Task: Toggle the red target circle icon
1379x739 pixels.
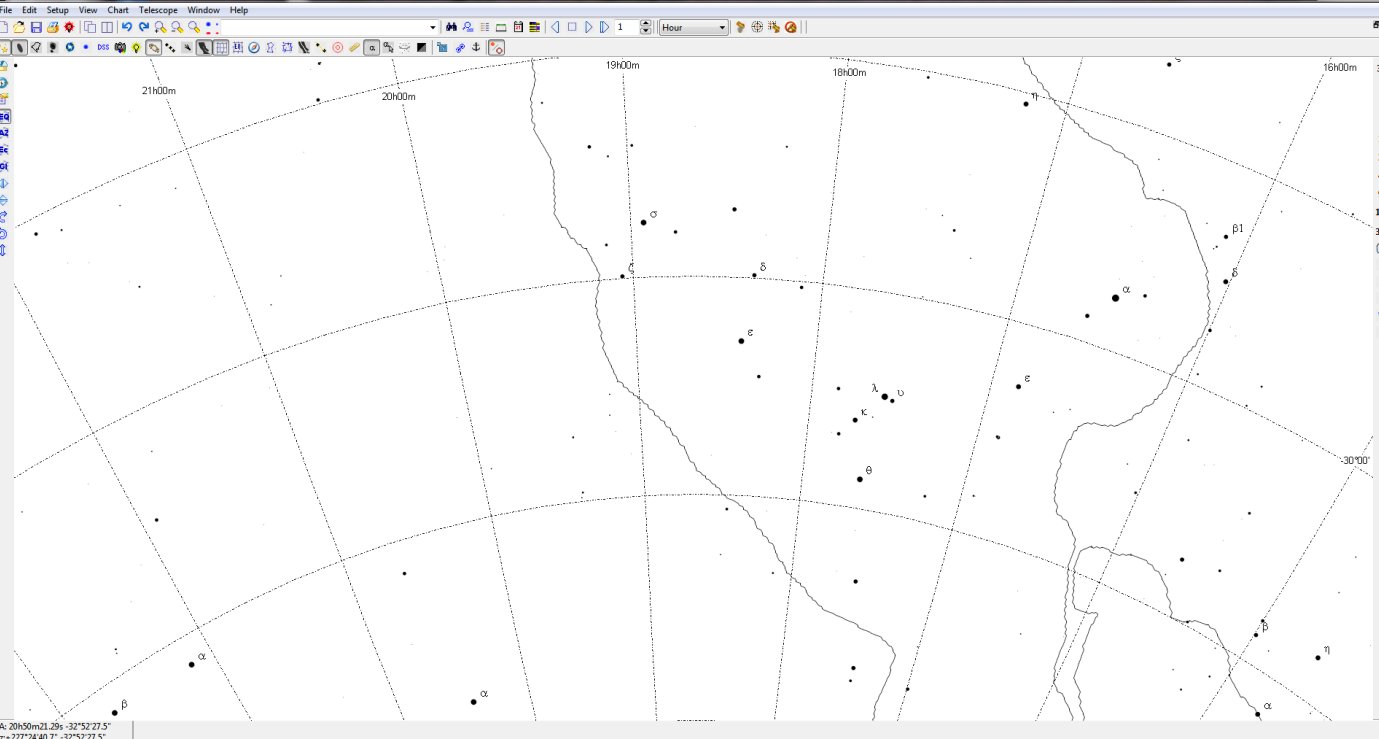Action: click(337, 47)
